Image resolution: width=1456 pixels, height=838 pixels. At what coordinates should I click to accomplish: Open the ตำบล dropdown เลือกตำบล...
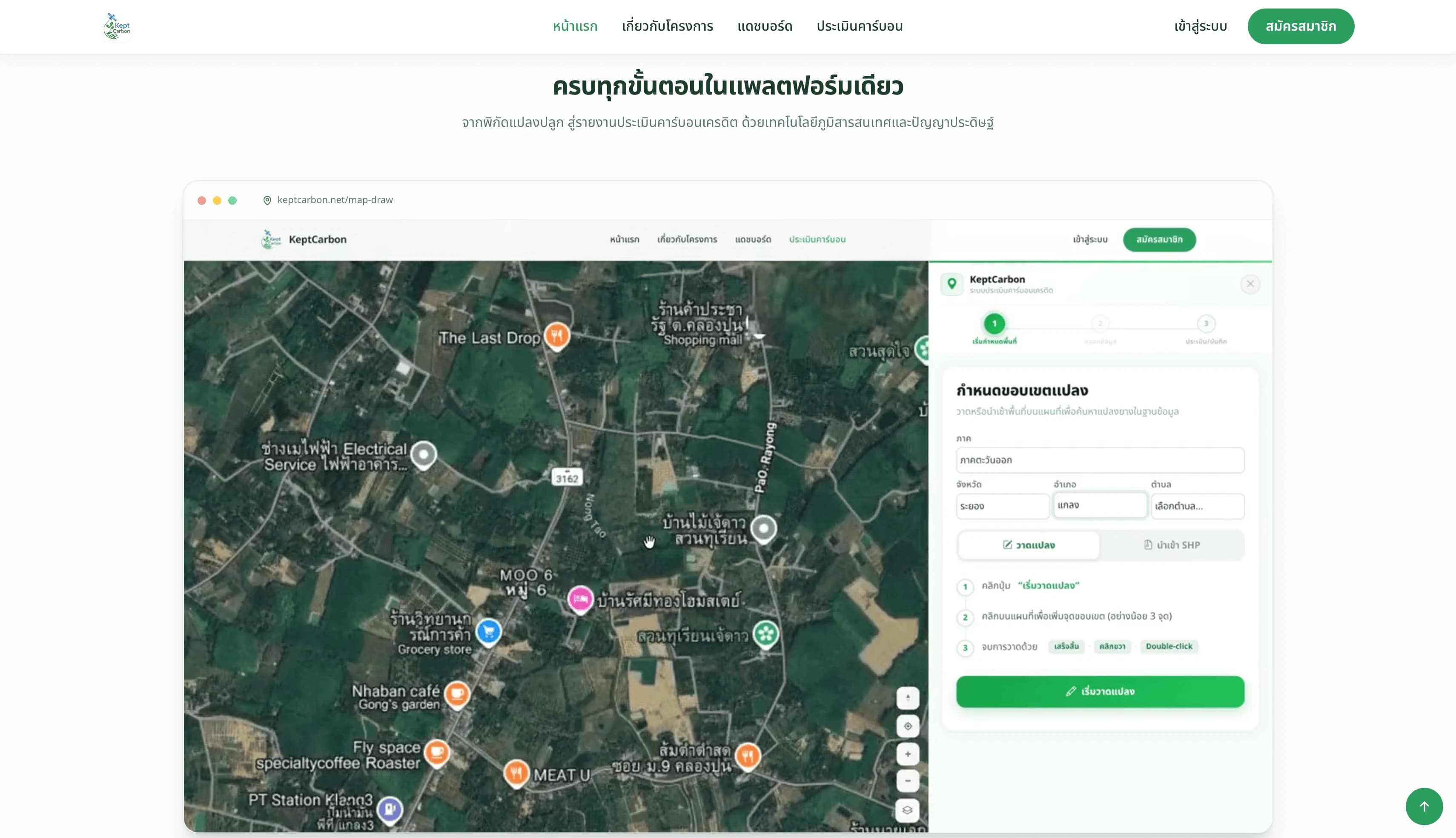1198,506
